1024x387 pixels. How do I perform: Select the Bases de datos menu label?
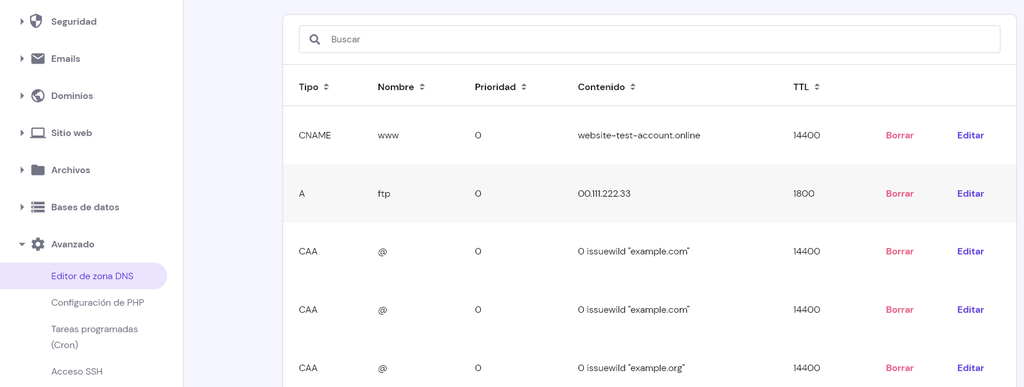(x=85, y=207)
